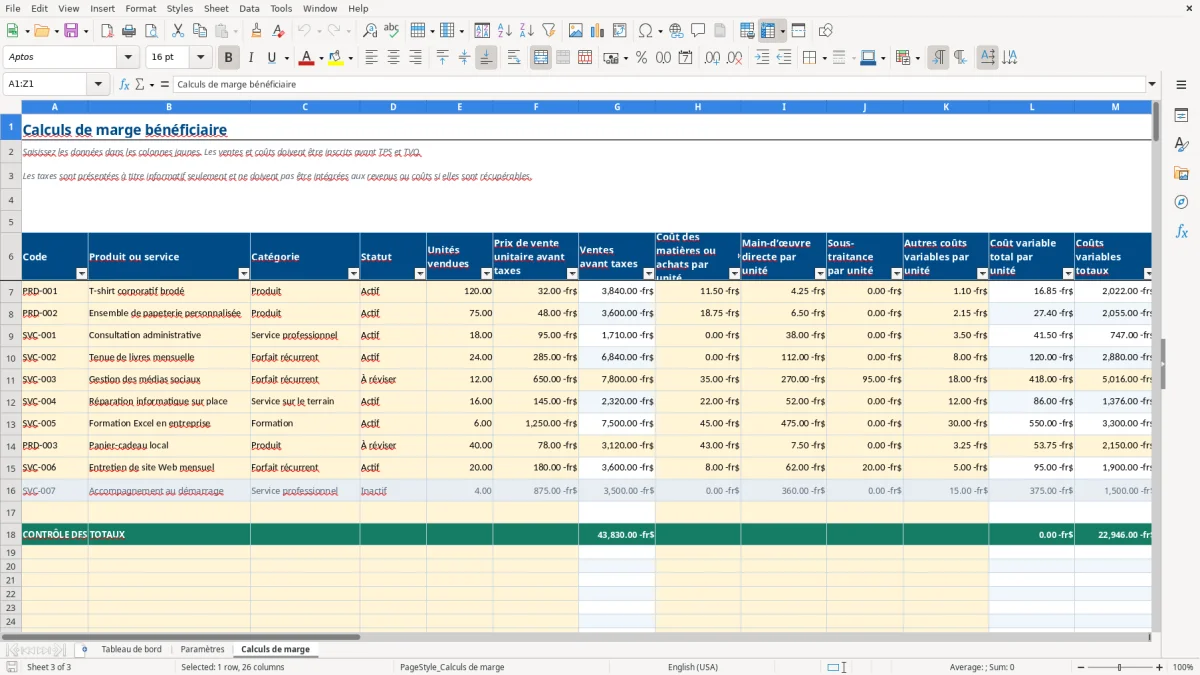1200x675 pixels.
Task: Click the Sort Ascending icon
Action: pos(504,31)
